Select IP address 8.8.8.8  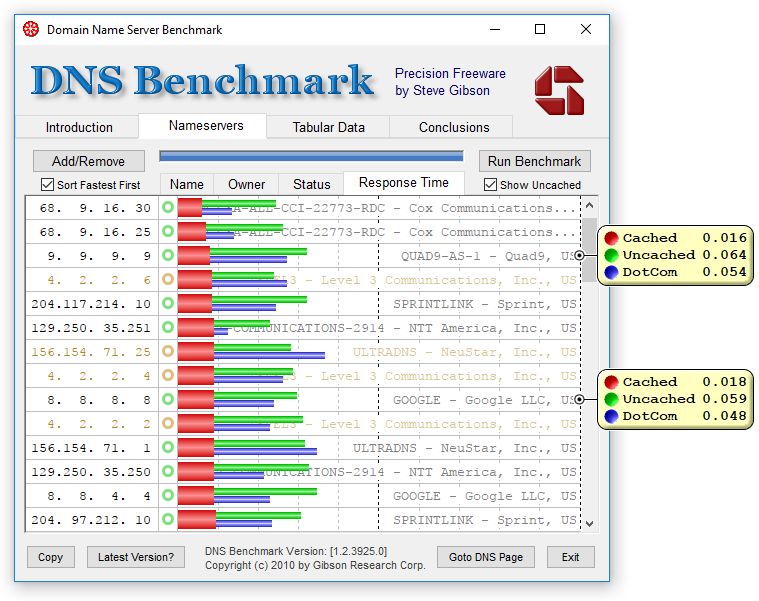point(99,400)
